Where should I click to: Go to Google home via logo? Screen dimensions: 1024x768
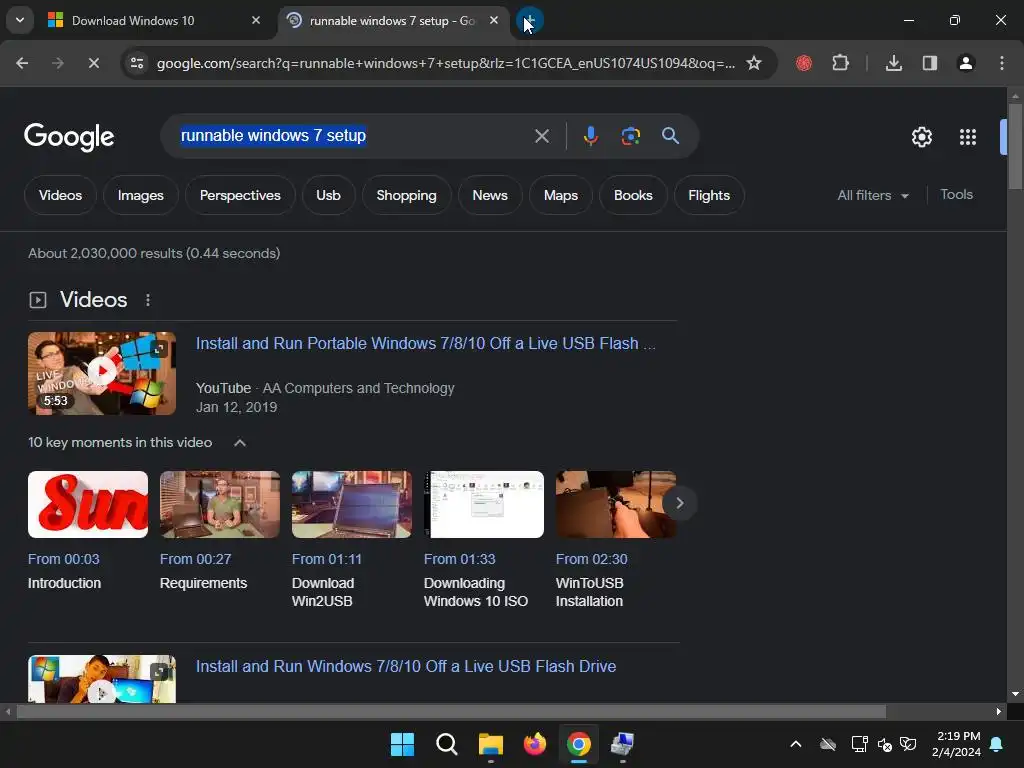tap(69, 137)
